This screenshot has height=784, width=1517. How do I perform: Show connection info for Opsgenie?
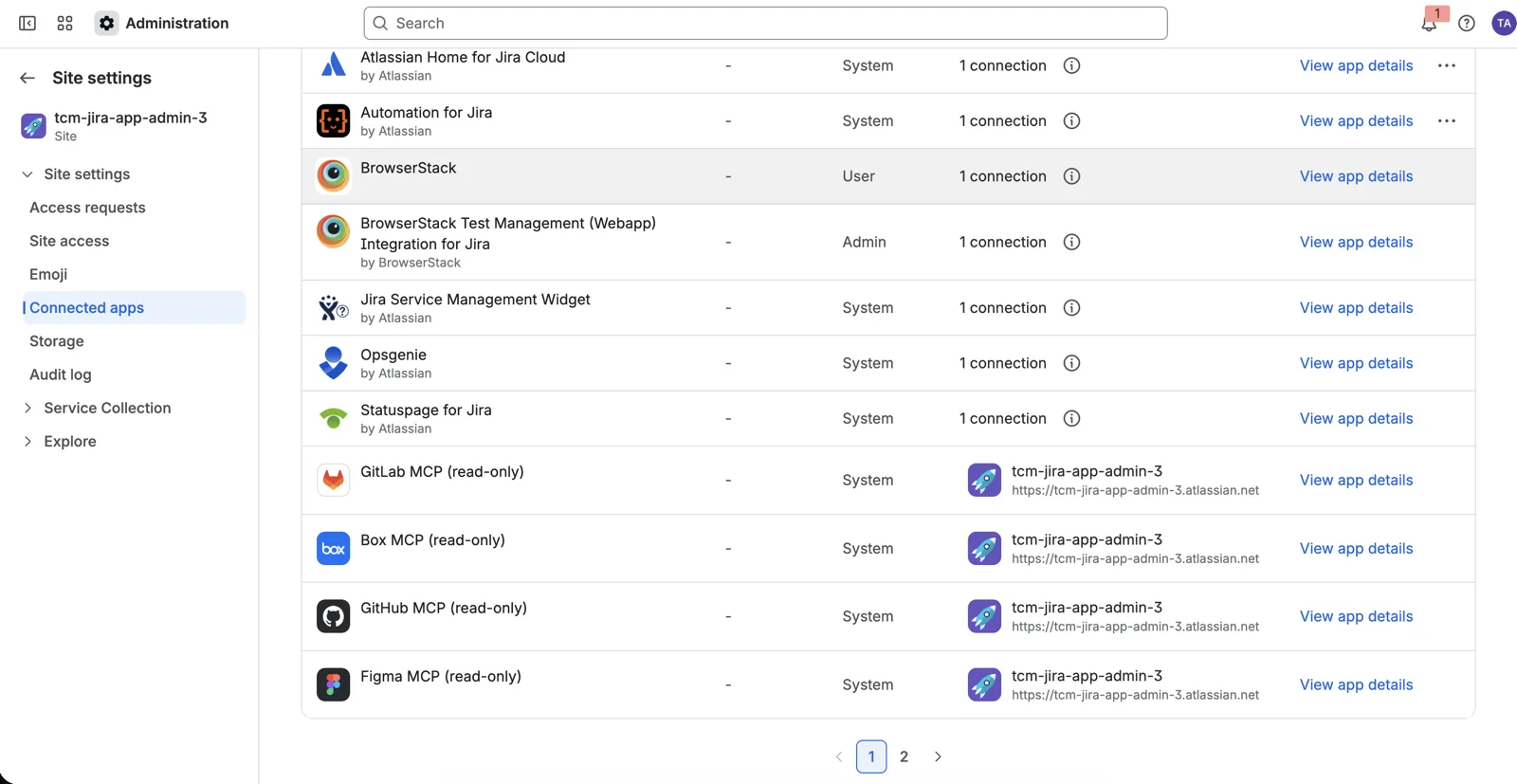[x=1071, y=363]
